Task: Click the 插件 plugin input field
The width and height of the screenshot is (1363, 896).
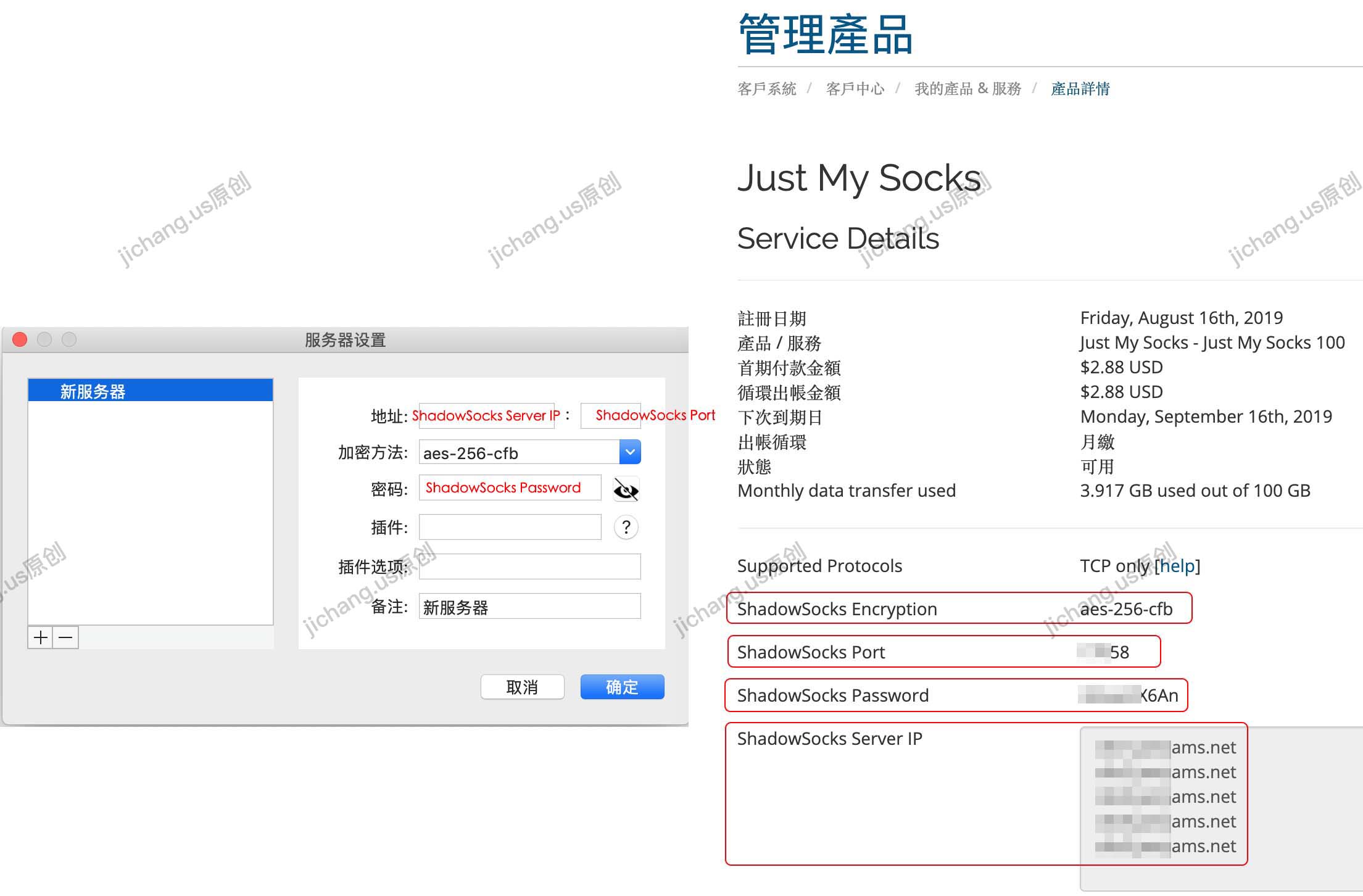Action: coord(509,527)
